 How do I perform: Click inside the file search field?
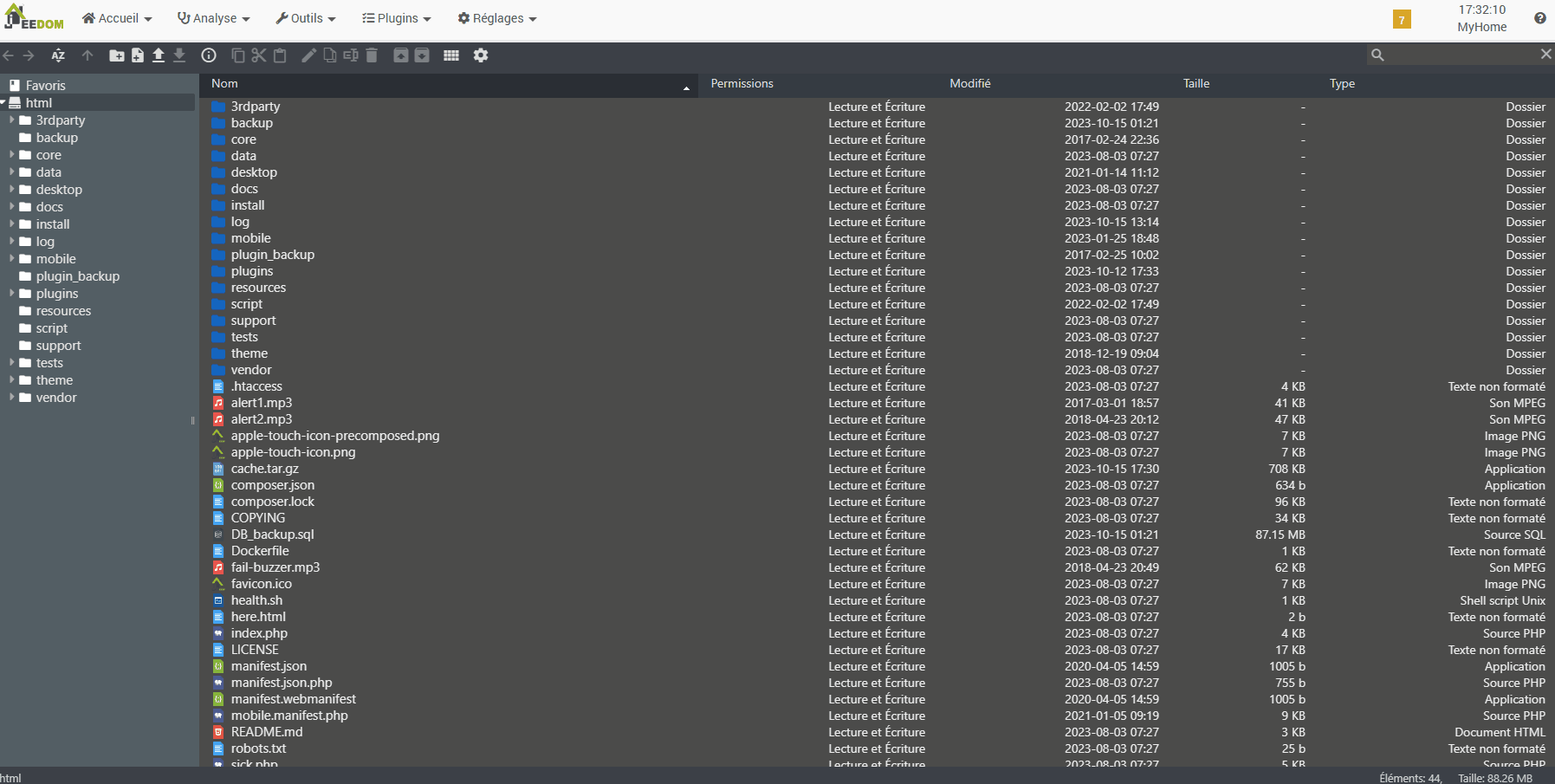click(x=1461, y=55)
